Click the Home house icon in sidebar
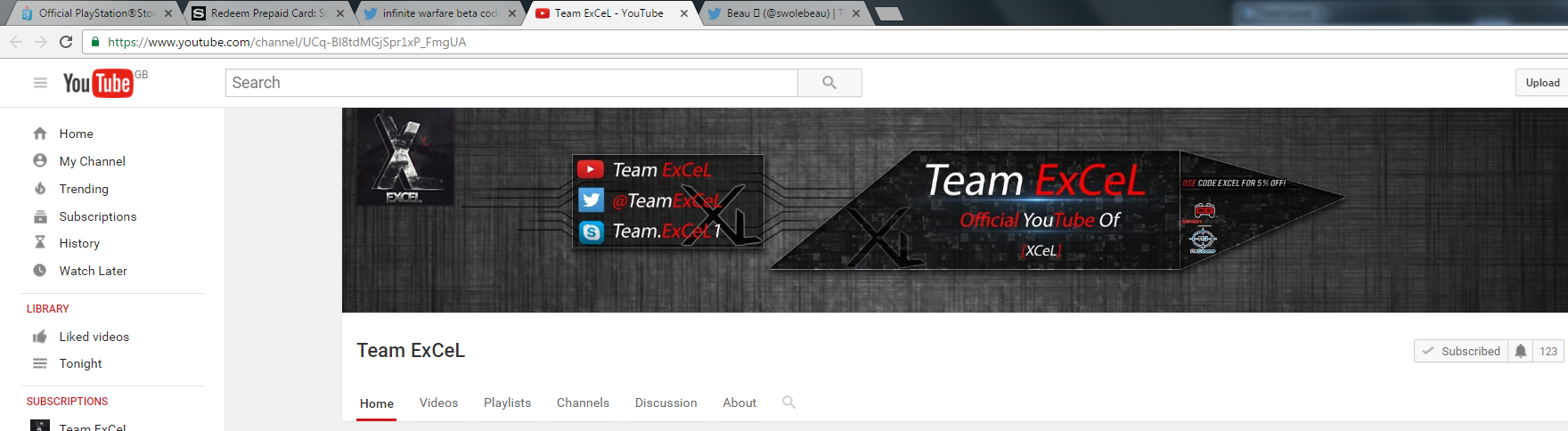The height and width of the screenshot is (431, 1568). pyautogui.click(x=40, y=134)
